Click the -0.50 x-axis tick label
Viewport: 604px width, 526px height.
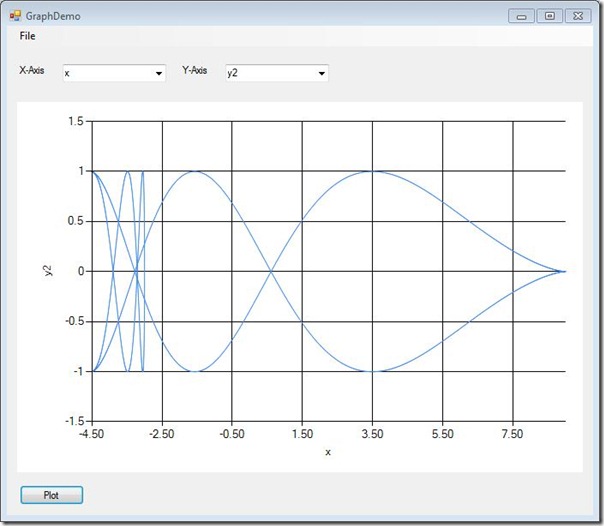[232, 434]
